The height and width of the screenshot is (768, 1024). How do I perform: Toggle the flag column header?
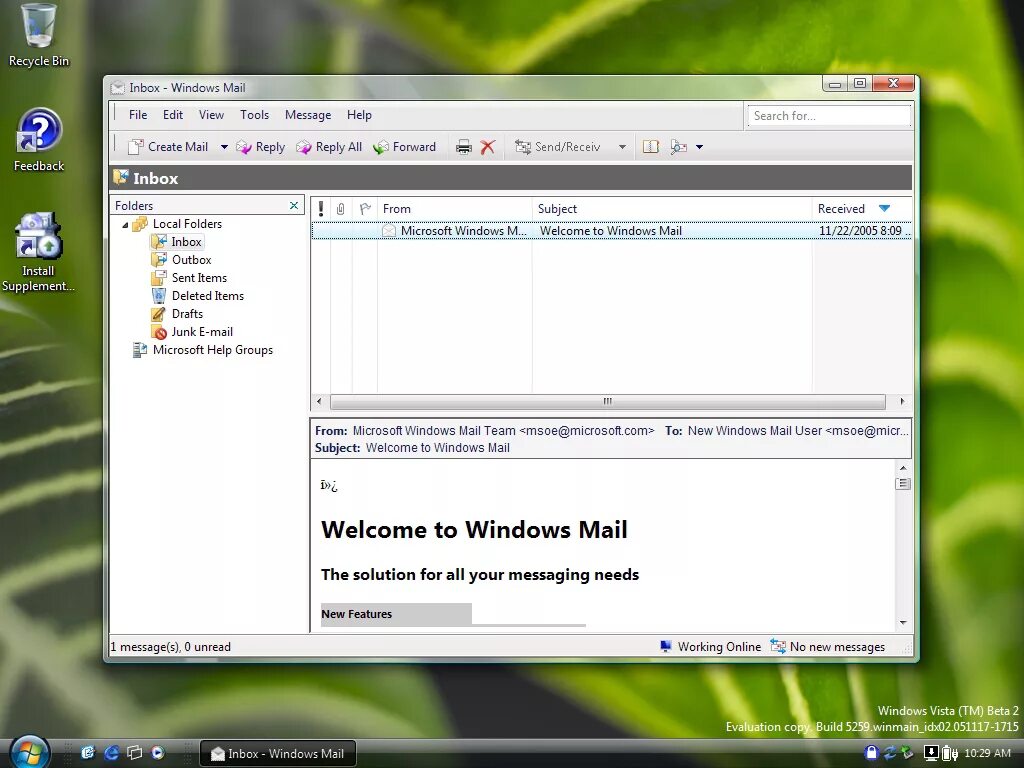(364, 208)
